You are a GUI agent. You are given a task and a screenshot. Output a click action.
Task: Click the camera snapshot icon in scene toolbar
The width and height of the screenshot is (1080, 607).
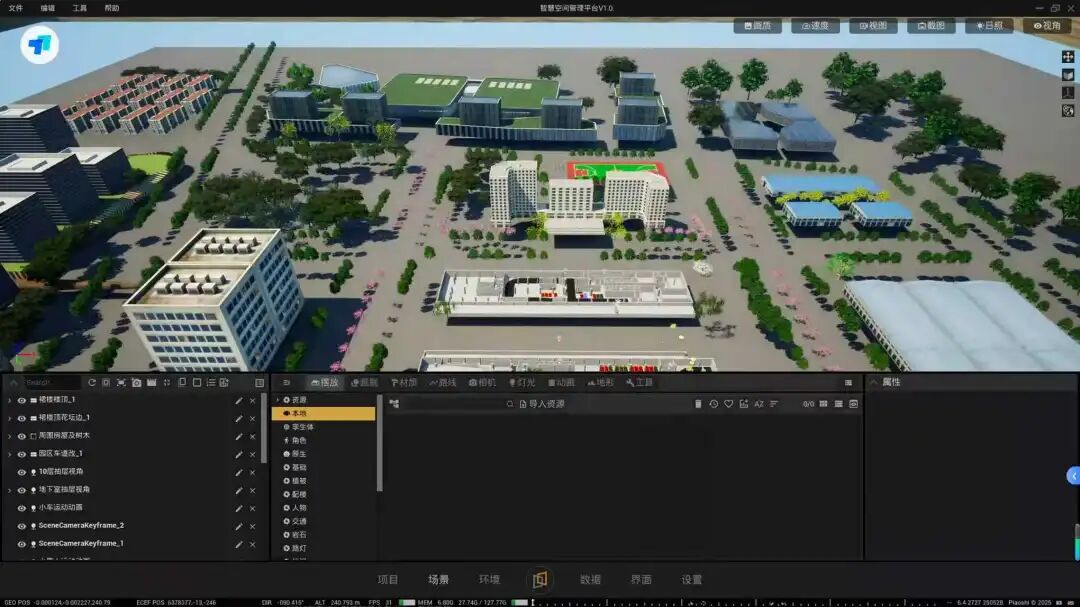point(136,382)
